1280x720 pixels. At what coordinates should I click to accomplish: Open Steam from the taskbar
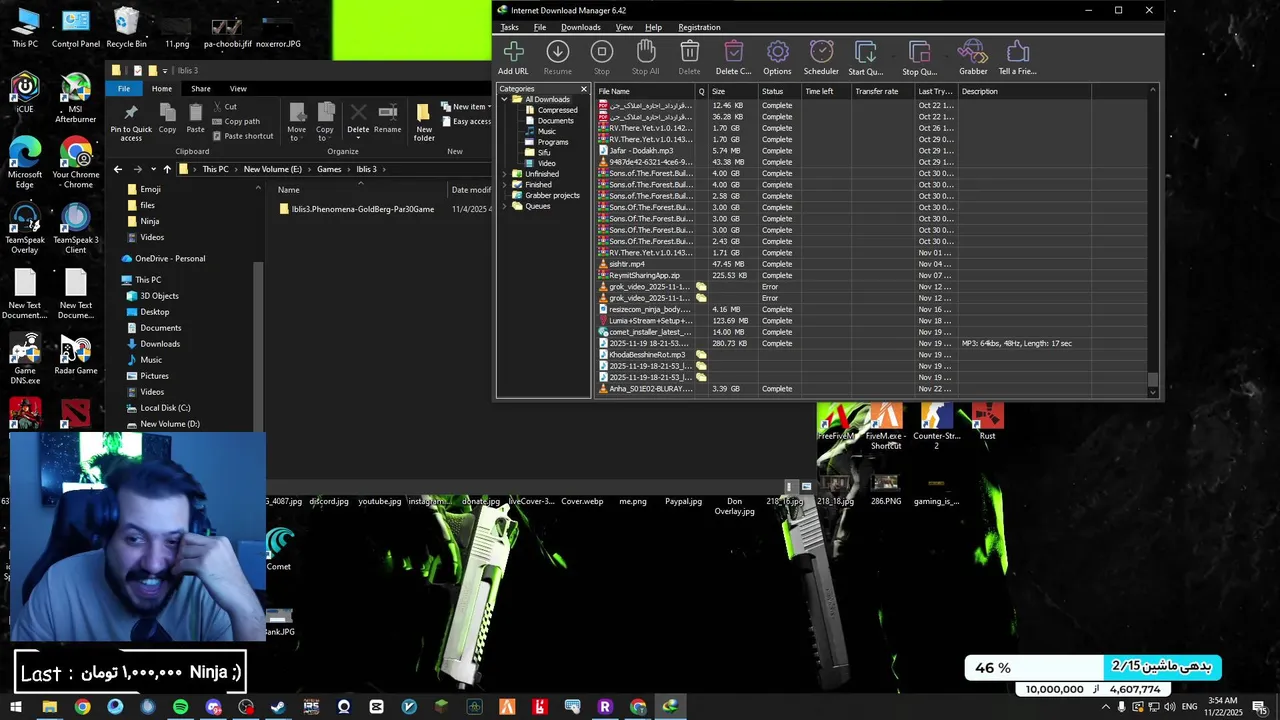pos(278,707)
